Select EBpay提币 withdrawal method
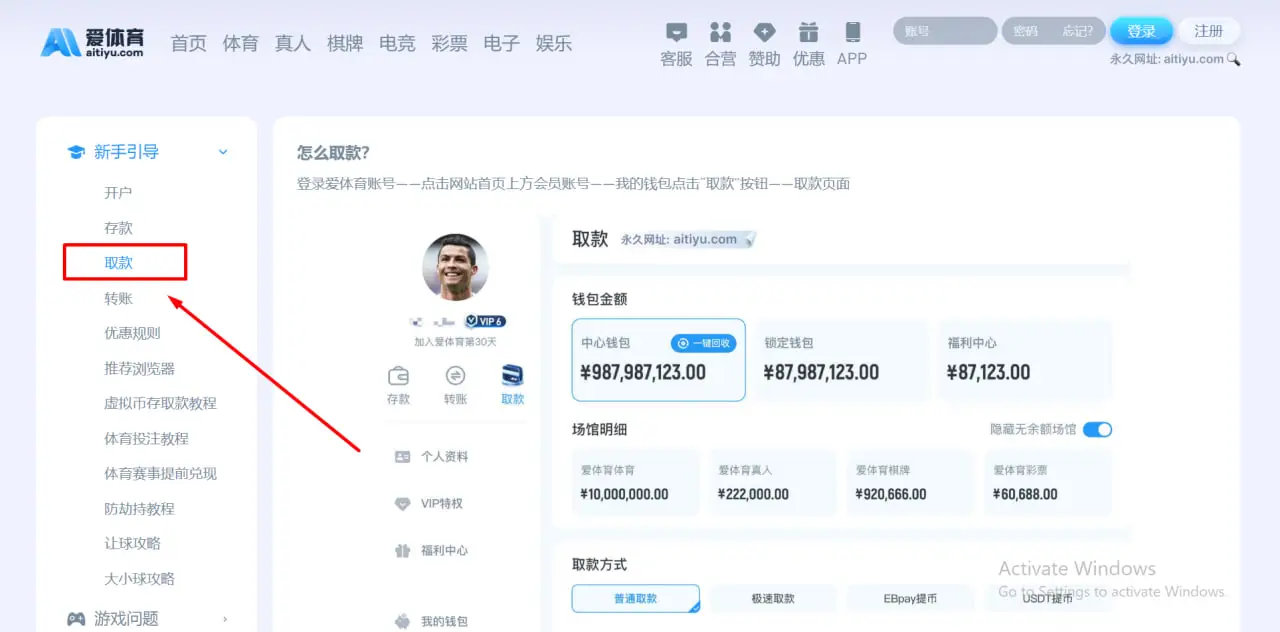The image size is (1280, 632). pos(910,598)
